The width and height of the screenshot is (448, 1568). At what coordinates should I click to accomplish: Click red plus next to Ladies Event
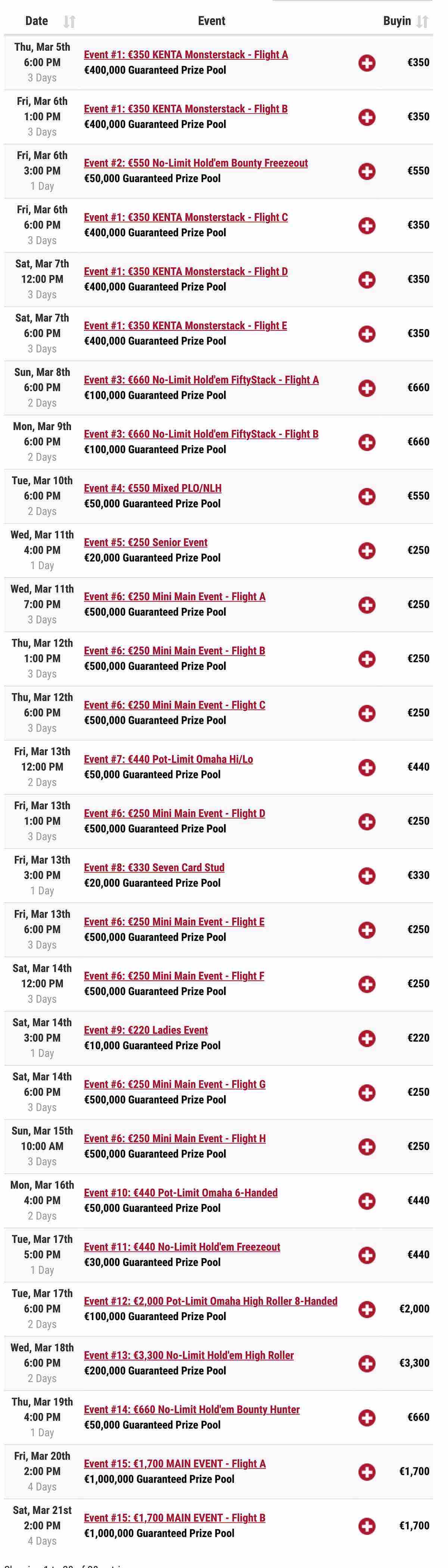point(367,1038)
